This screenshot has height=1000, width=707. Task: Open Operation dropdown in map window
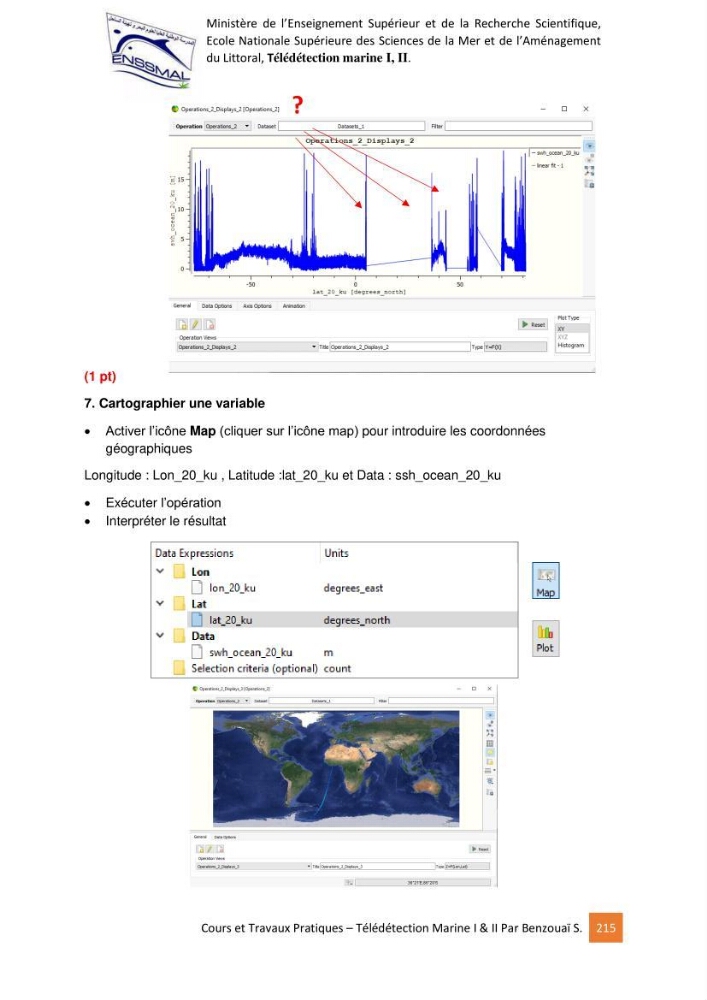point(233,700)
